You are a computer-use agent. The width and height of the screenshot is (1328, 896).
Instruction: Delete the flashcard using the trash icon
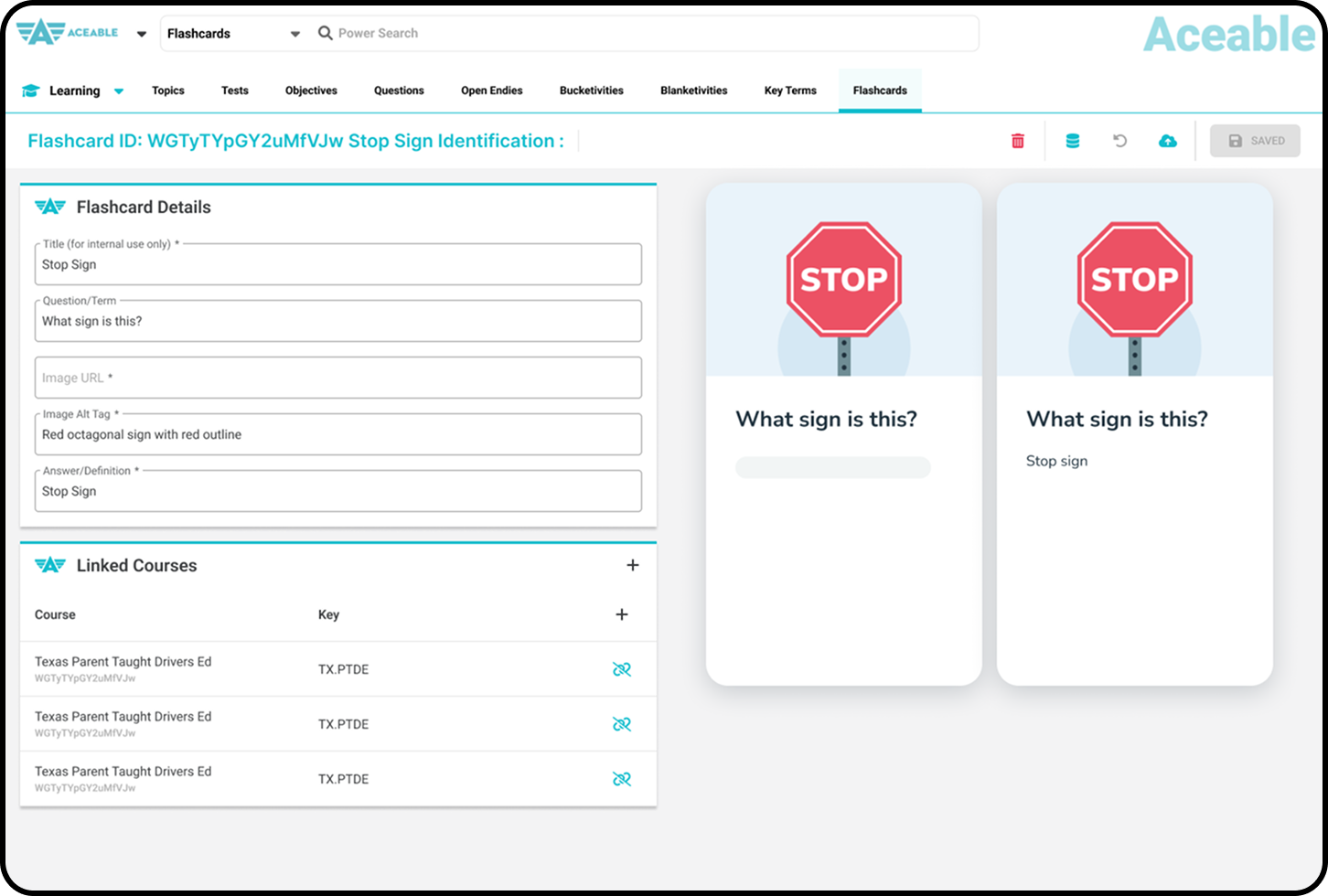pyautogui.click(x=1017, y=141)
